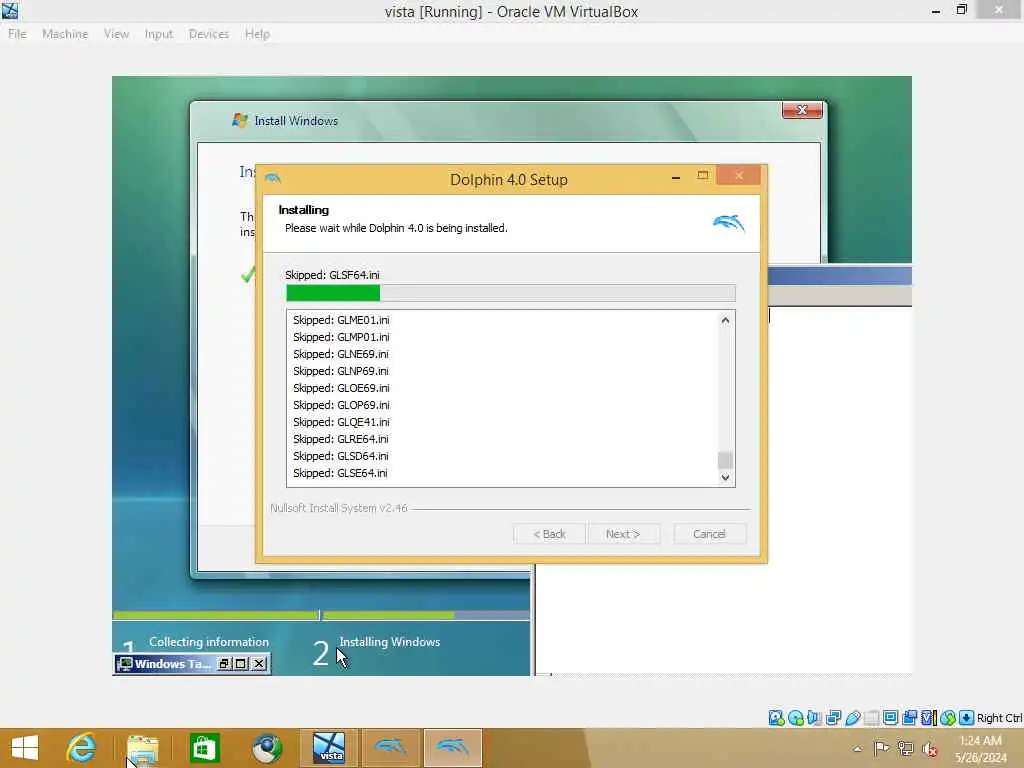The image size is (1024, 768).
Task: Select the 'Skipped: GLOP69.ini' log line
Action: tap(341, 405)
